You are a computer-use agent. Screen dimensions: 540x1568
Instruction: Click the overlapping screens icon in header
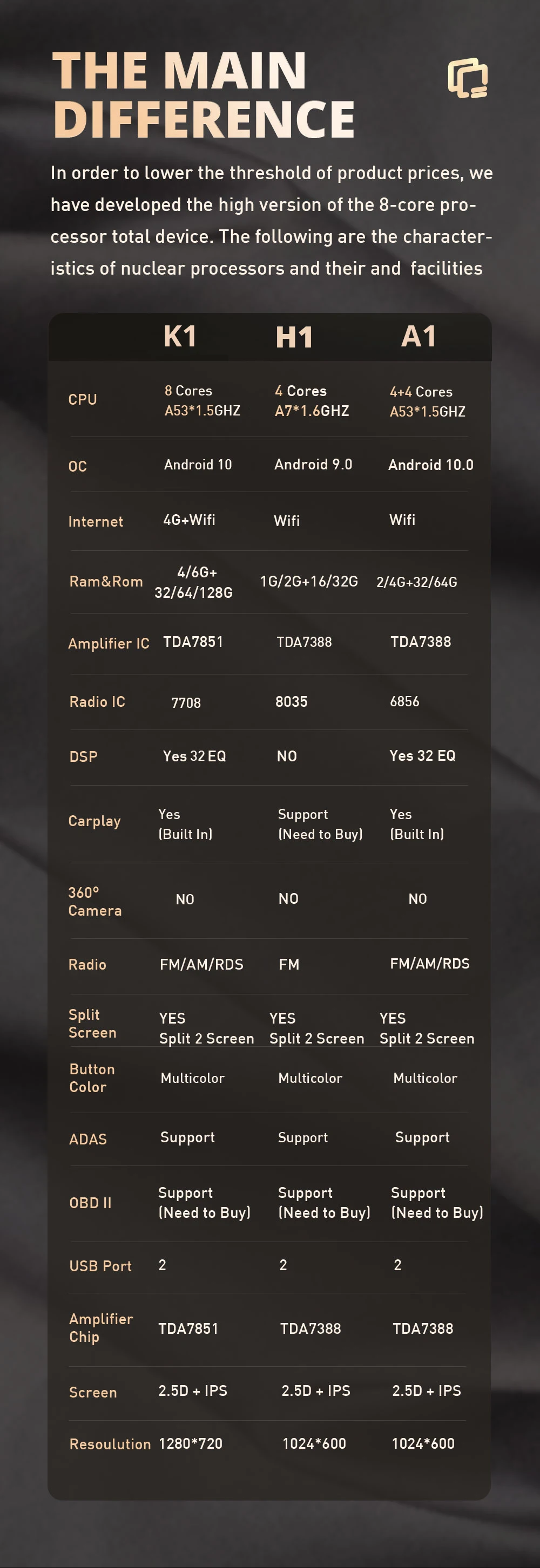click(468, 79)
